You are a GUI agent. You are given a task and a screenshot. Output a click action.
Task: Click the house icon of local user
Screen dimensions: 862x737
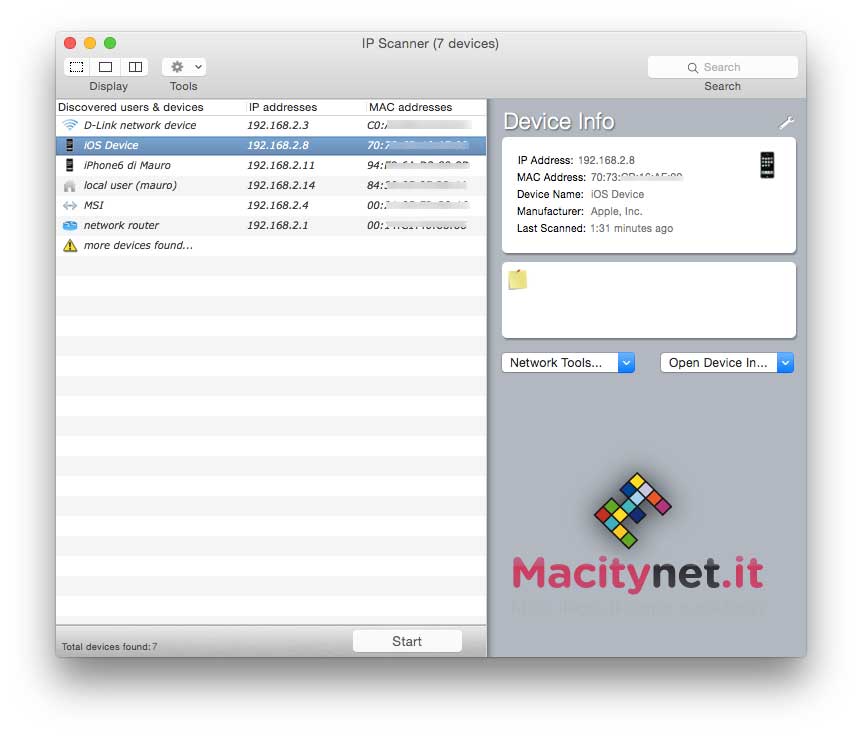coord(69,186)
